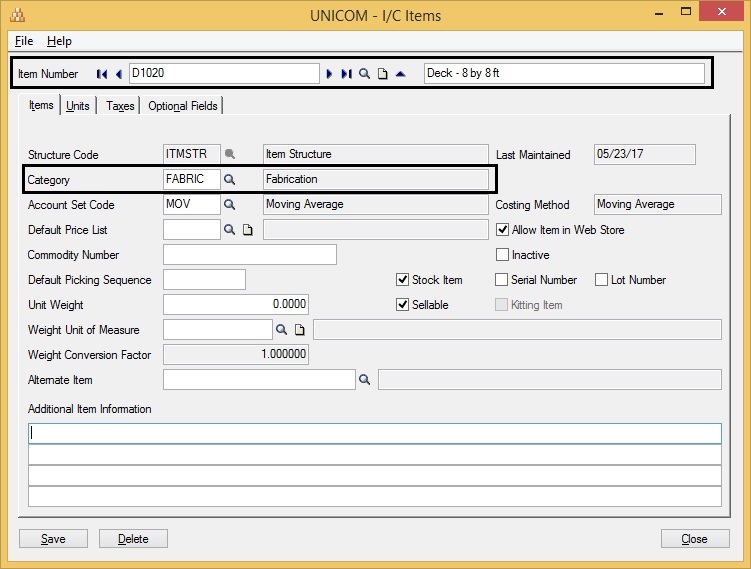Switch to the Taxes tab
The height and width of the screenshot is (569, 751).
coord(120,106)
